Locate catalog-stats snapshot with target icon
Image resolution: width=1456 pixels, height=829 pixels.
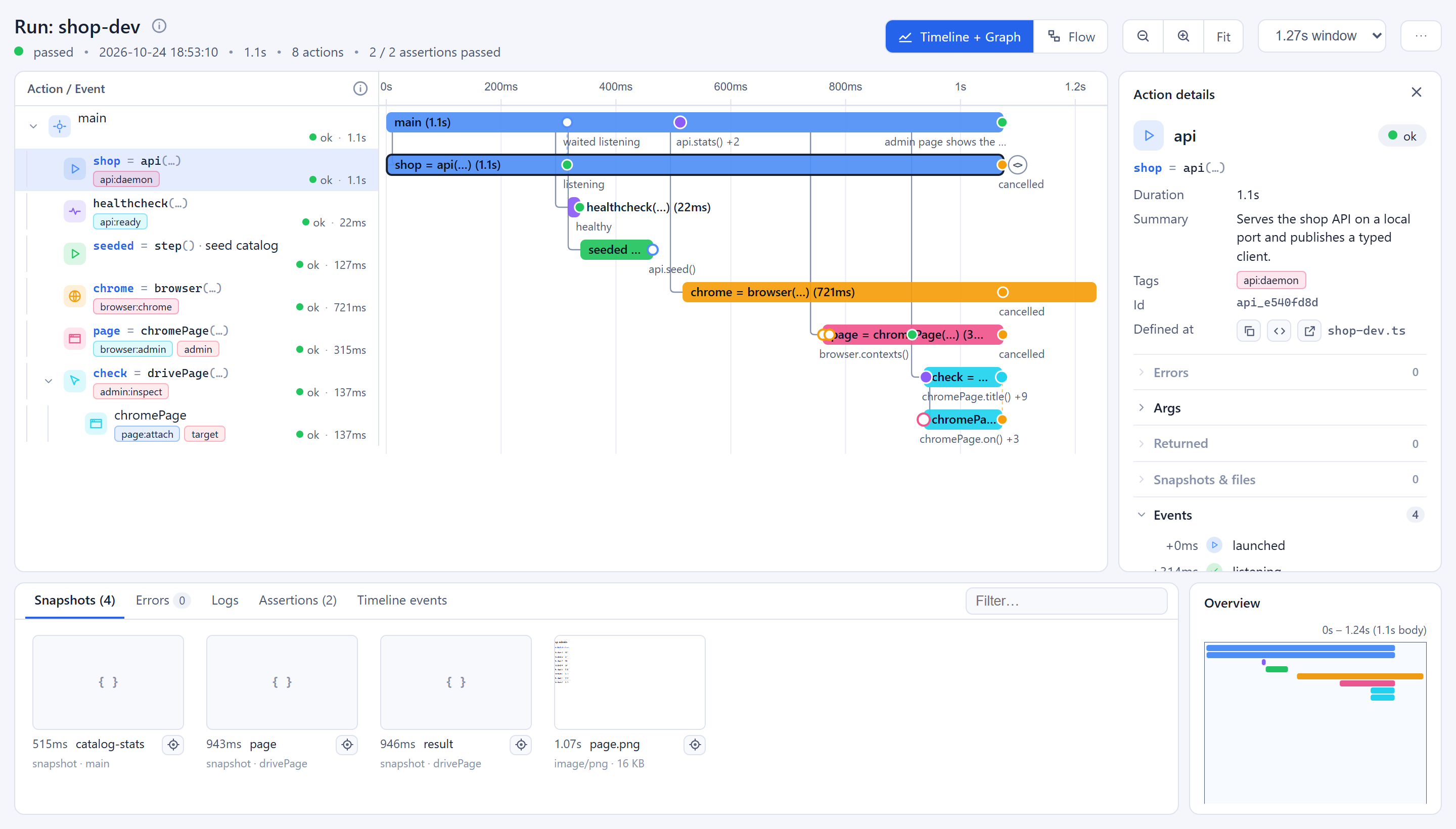173,745
